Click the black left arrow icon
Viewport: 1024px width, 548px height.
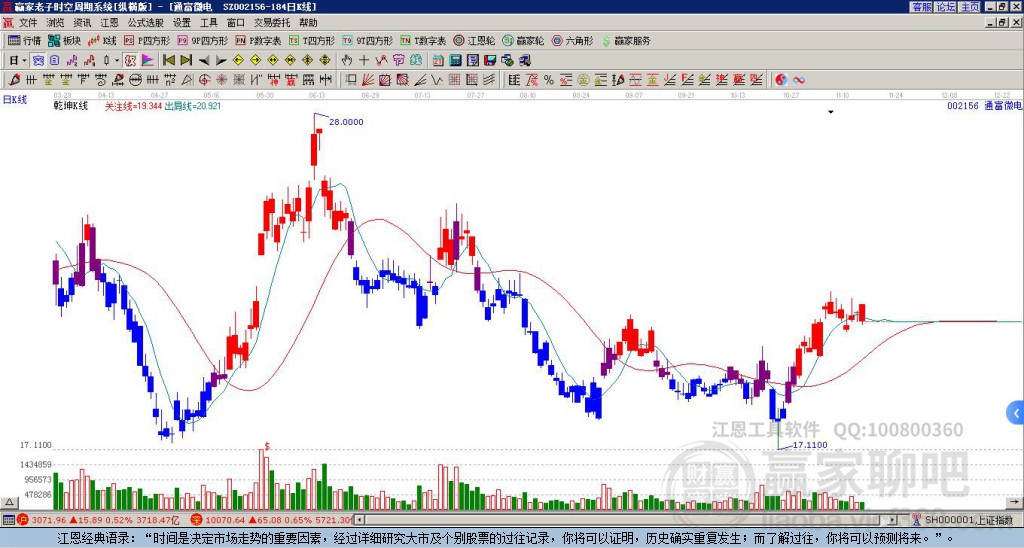[204, 61]
